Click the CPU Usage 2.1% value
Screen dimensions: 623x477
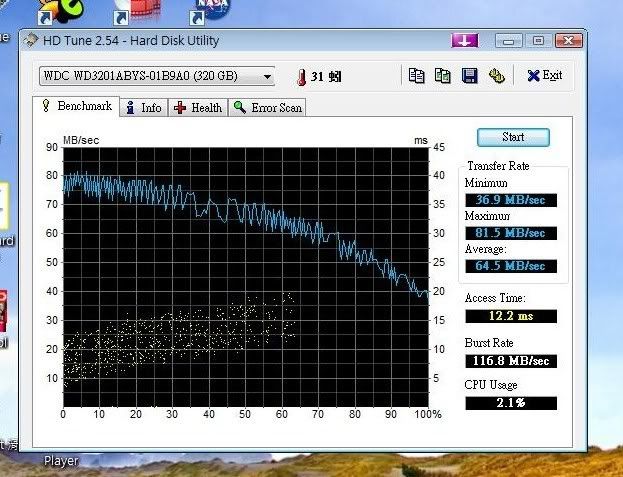[511, 404]
